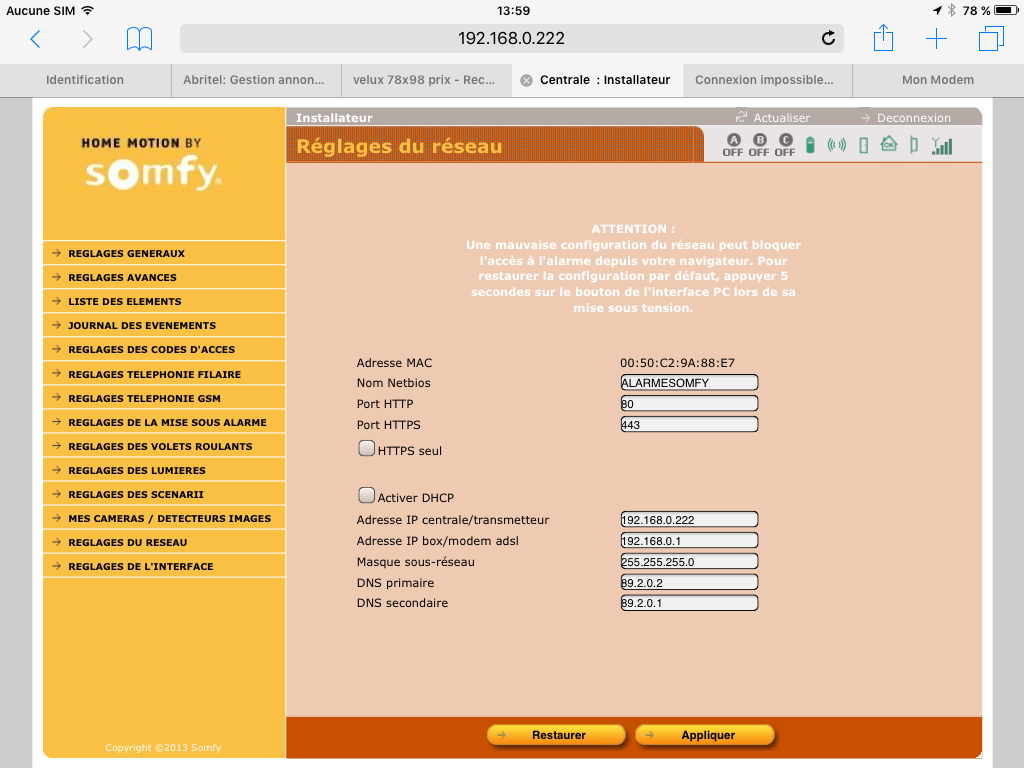Open REGLAGES DES SCENARII

click(x=164, y=495)
